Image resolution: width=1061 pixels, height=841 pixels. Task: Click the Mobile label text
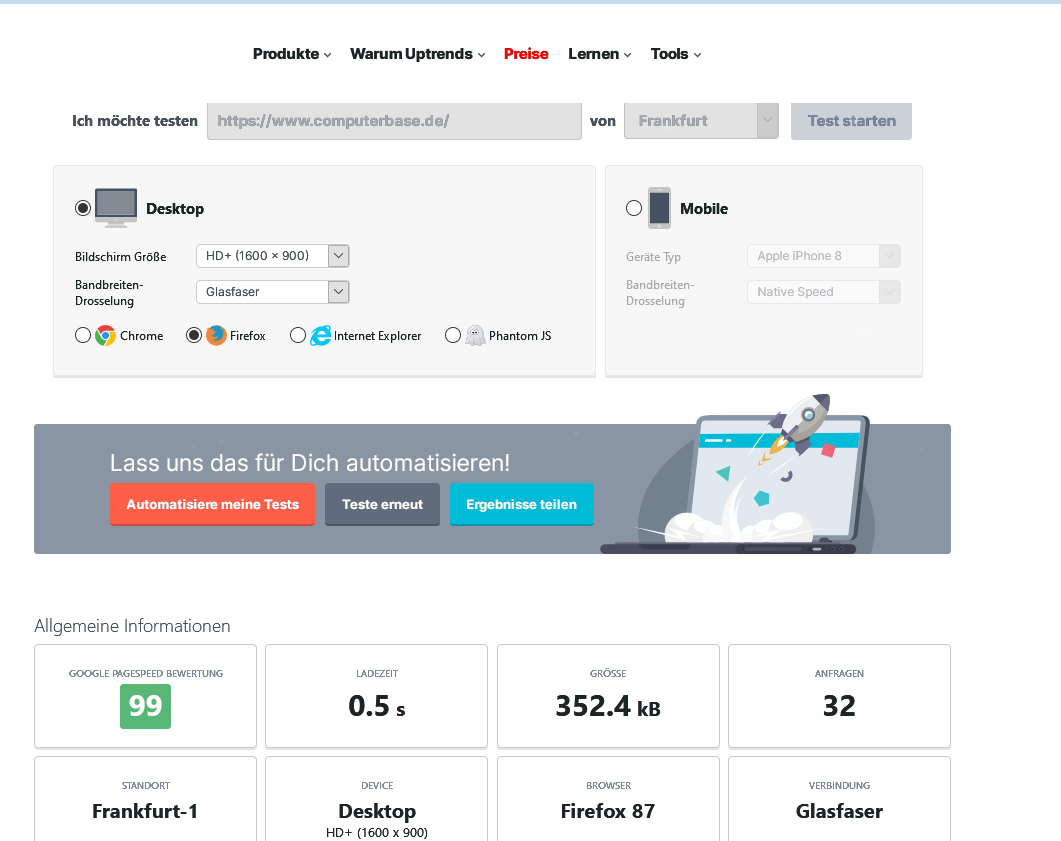[x=704, y=208]
